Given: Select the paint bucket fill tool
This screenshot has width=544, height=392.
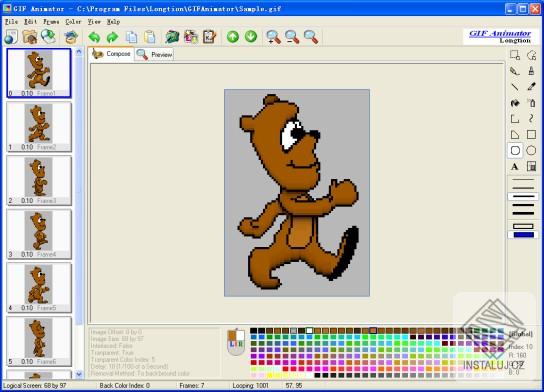Looking at the screenshot, I should point(515,103).
